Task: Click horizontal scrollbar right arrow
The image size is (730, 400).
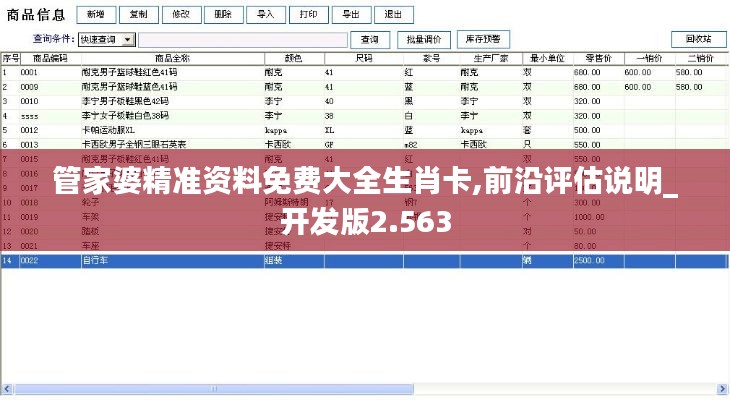Action: point(722,388)
